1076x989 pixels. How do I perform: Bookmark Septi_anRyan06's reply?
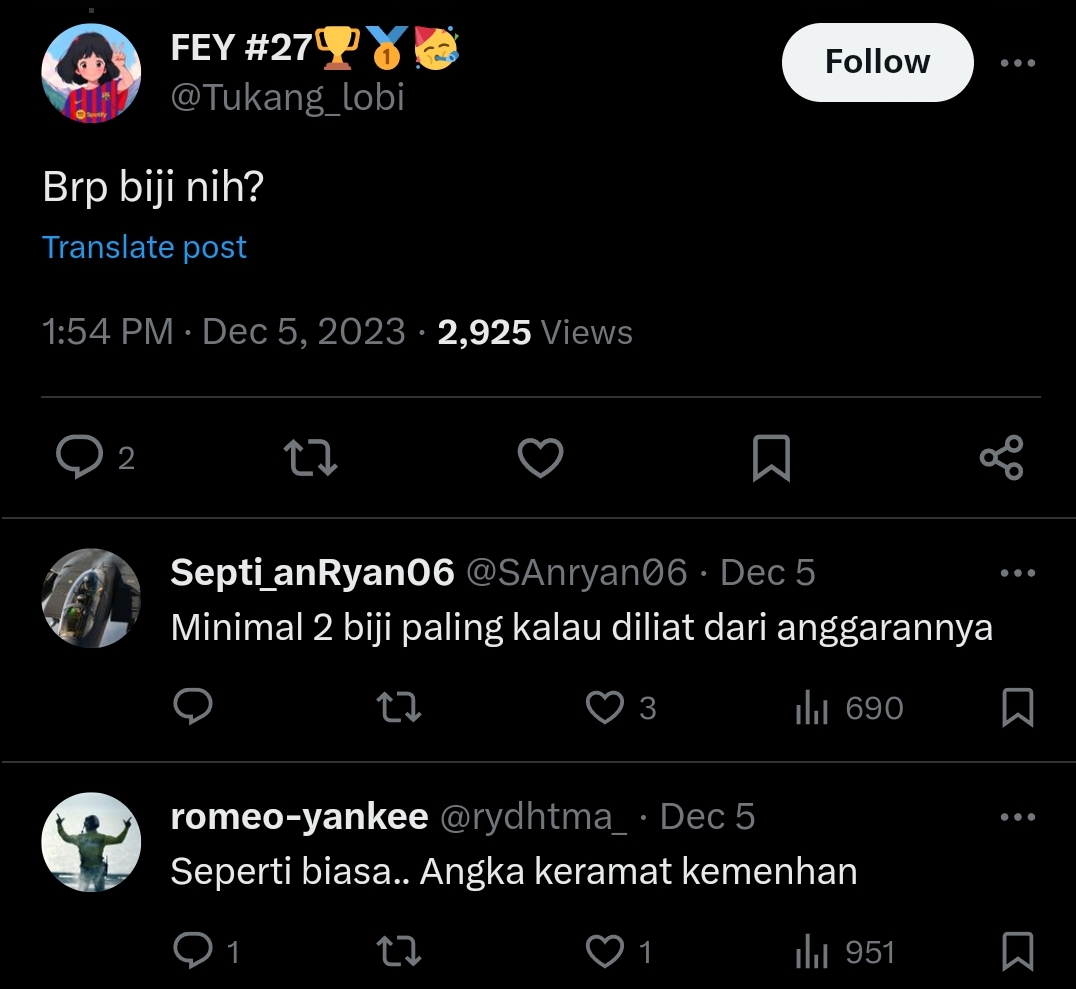[1017, 708]
